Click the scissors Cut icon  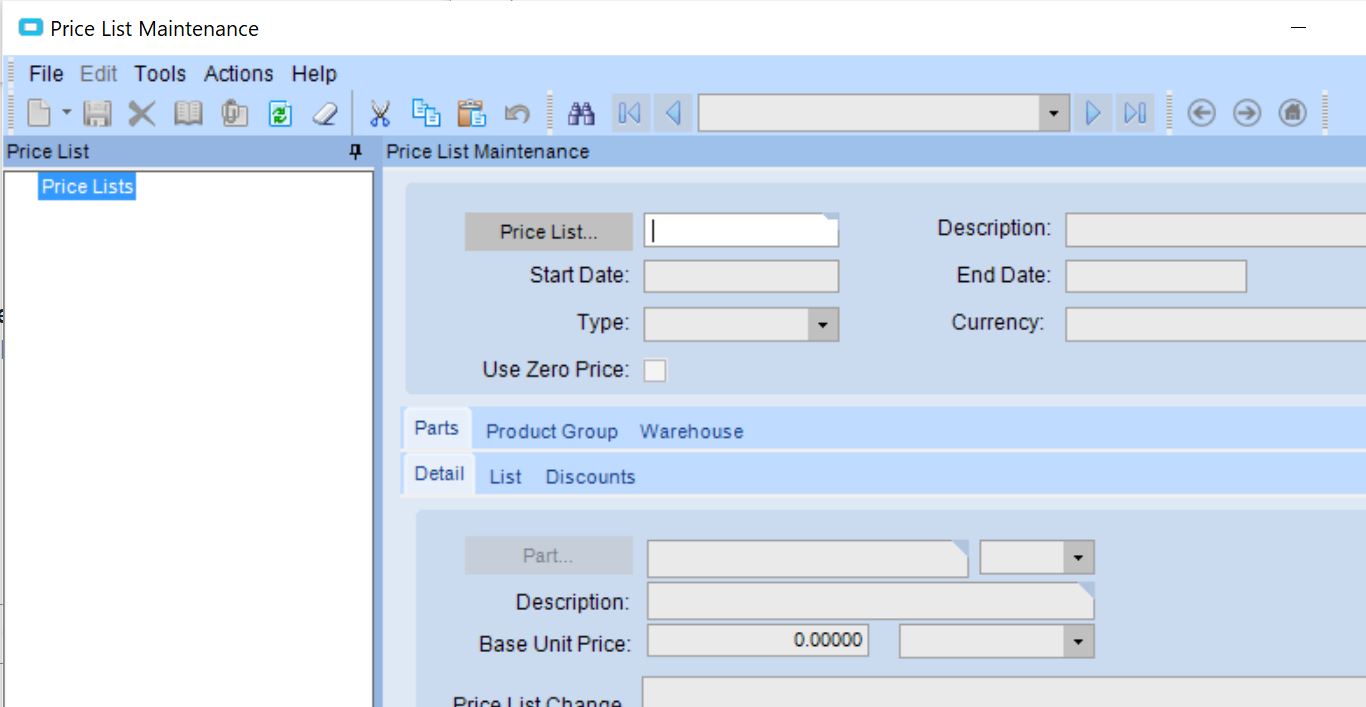380,113
